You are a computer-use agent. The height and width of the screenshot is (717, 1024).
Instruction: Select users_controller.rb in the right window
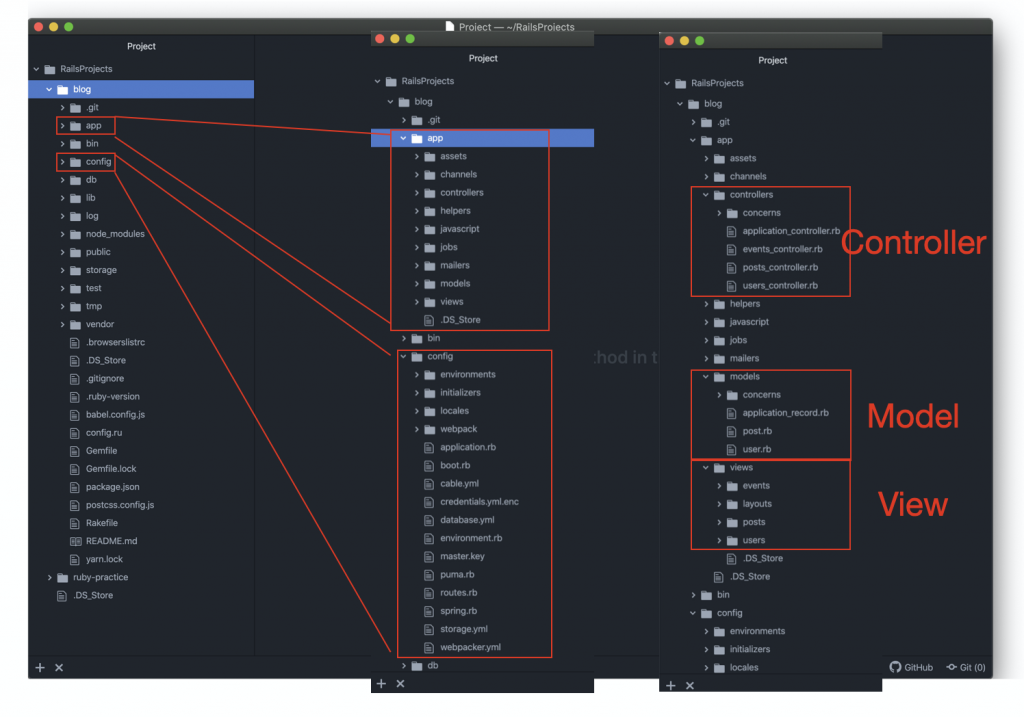[780, 286]
